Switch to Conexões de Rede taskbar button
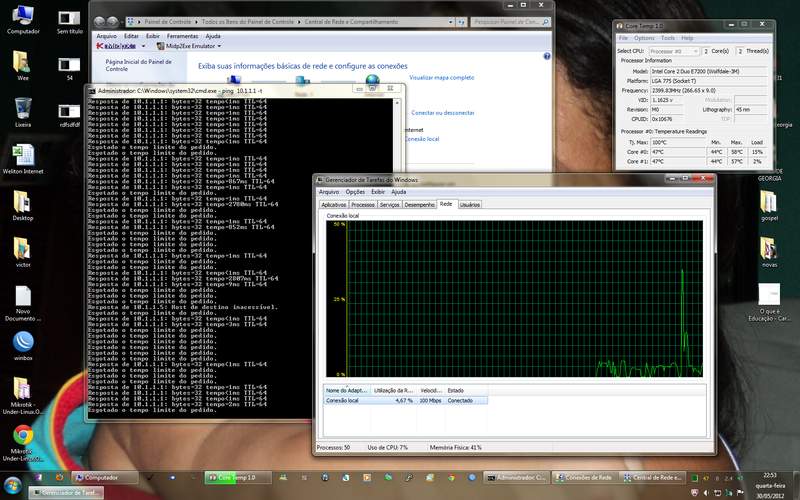800x500 pixels. coord(584,478)
